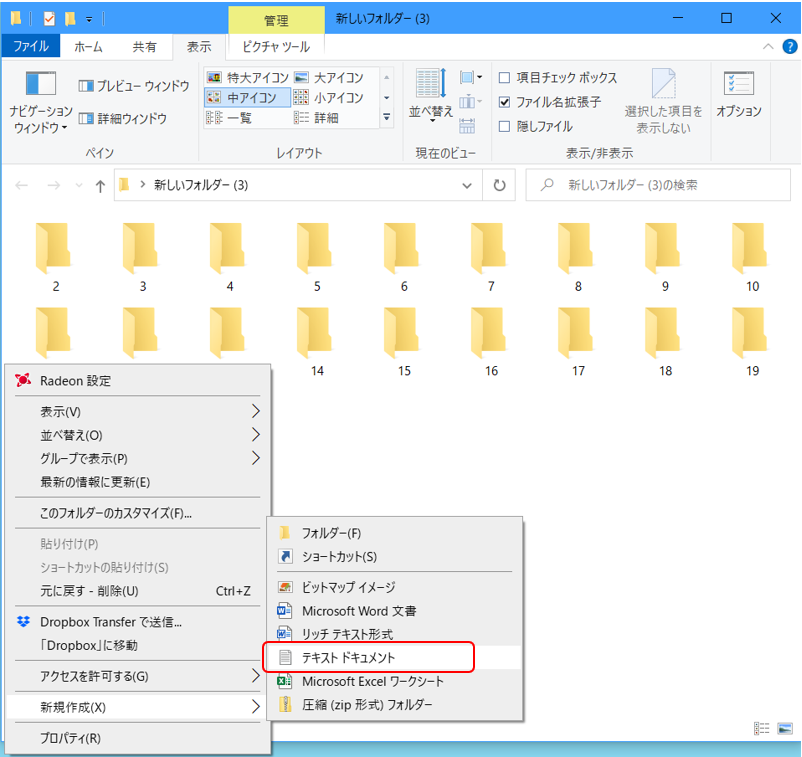The height and width of the screenshot is (757, 802).
Task: Click the Help question mark icon
Action: point(790,47)
